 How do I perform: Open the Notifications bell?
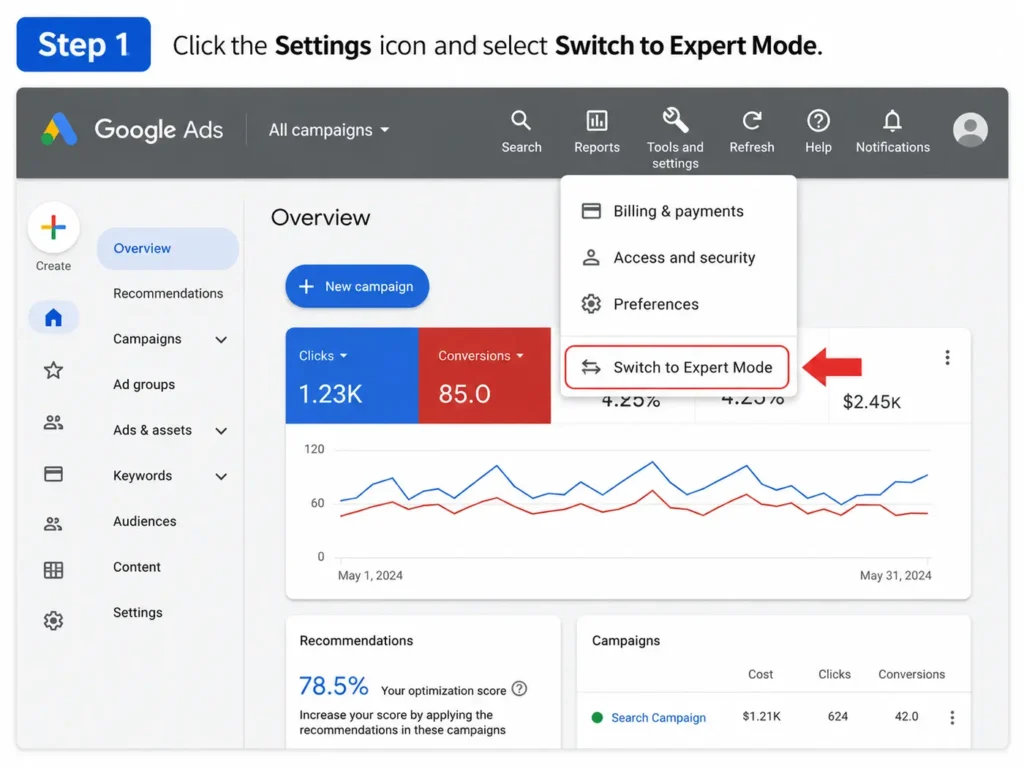coord(892,121)
